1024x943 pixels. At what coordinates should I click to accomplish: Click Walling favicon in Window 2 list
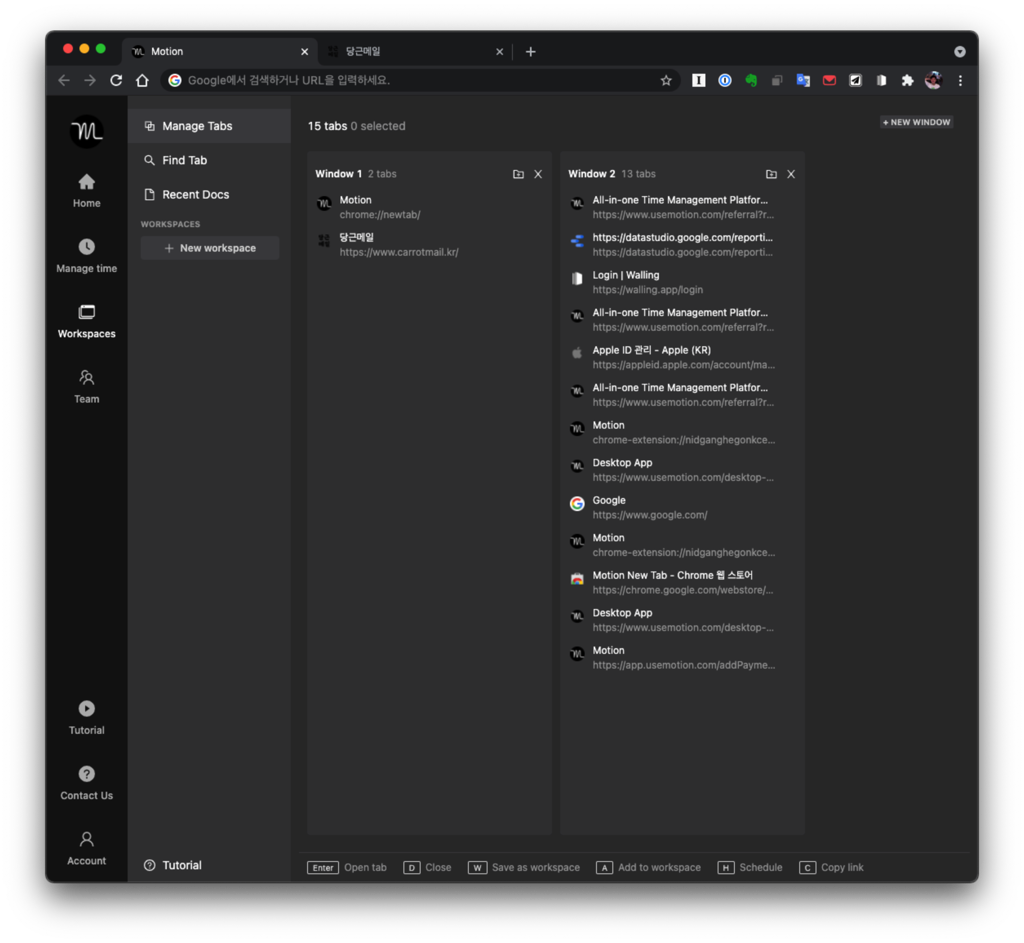tap(577, 279)
